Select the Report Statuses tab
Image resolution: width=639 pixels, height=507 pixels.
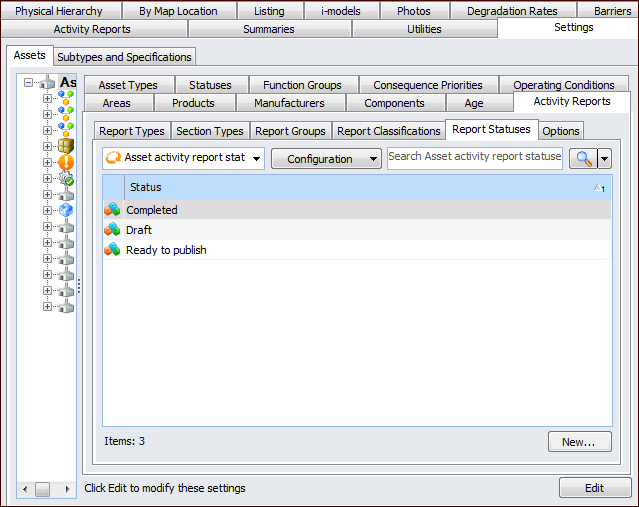[x=492, y=130]
